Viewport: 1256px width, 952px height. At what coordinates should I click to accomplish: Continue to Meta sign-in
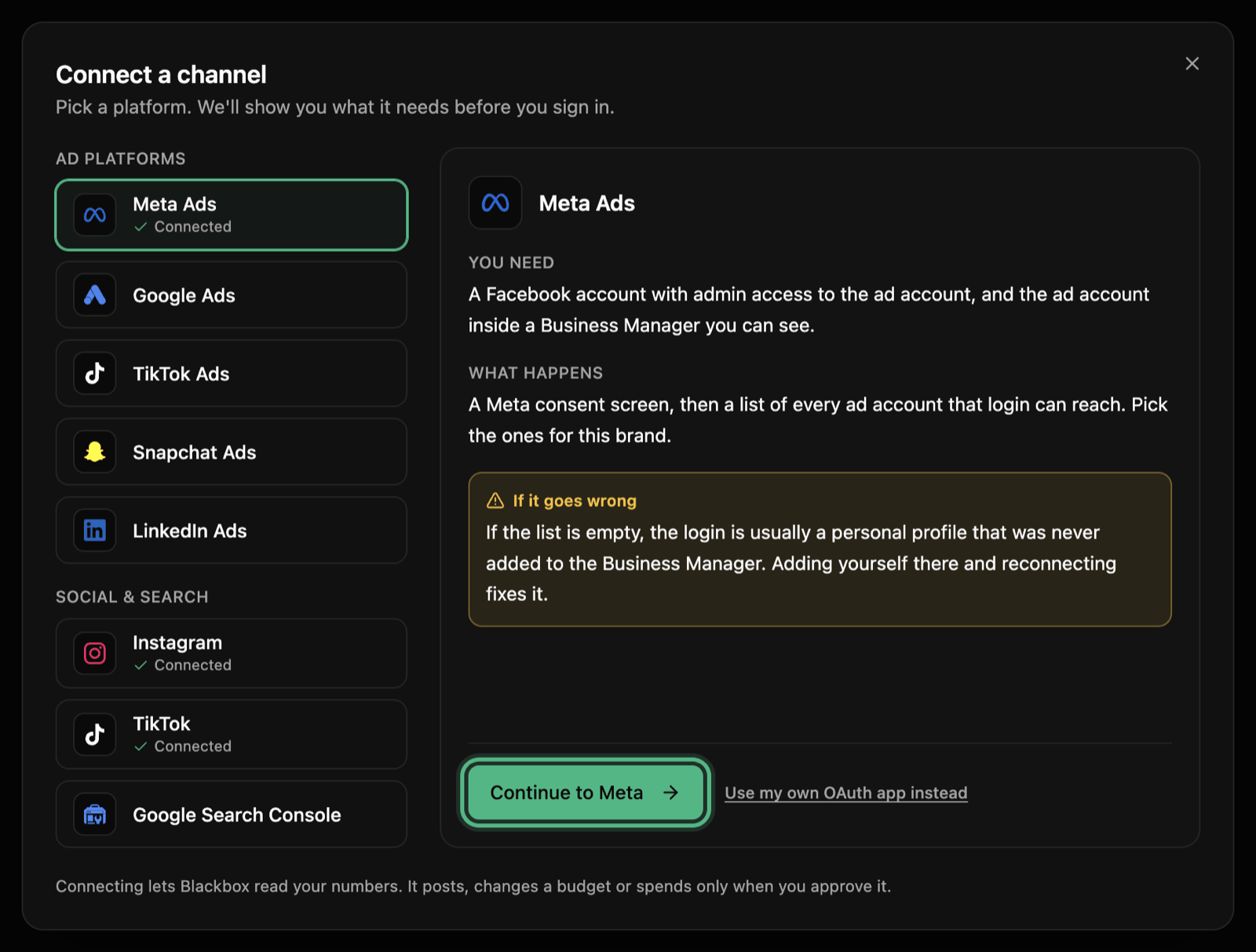586,793
